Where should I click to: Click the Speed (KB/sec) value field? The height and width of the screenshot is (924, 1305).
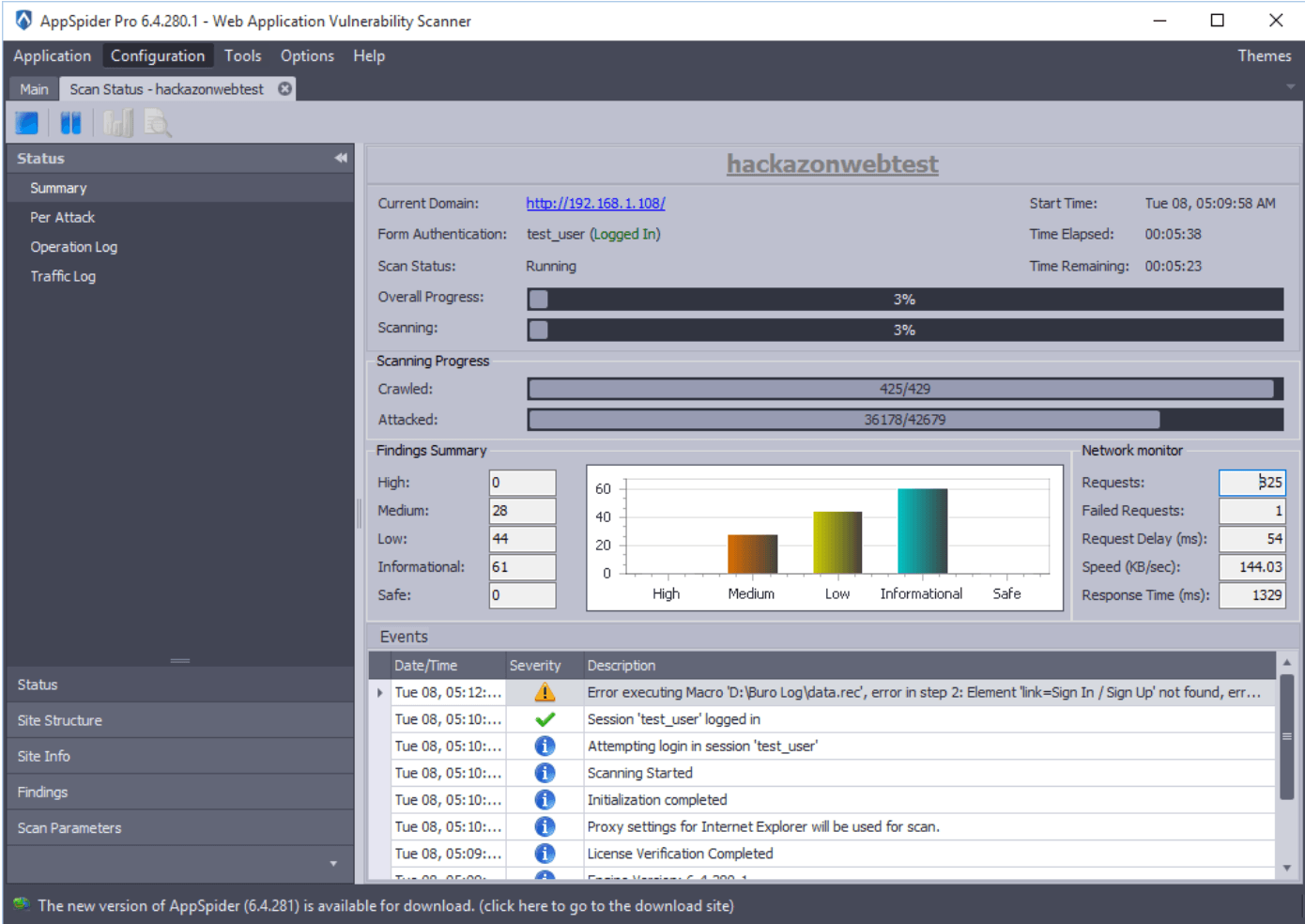(x=1251, y=567)
